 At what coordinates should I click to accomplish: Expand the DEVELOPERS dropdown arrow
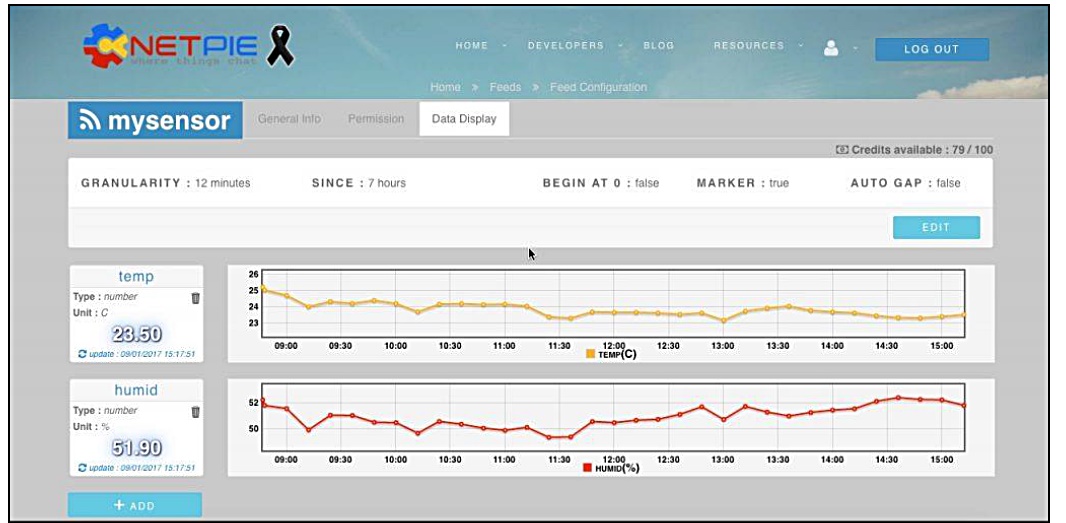tap(620, 47)
